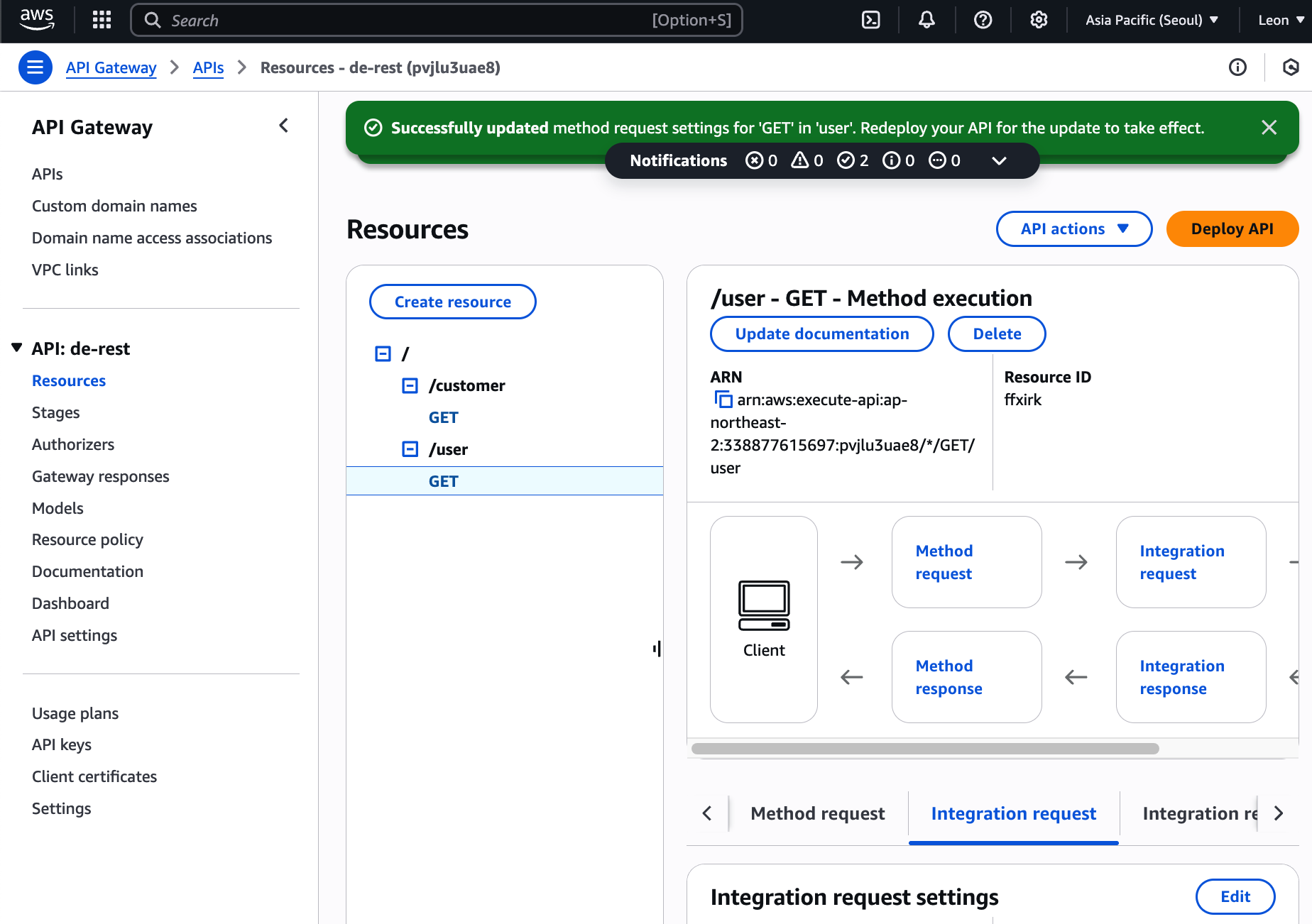Follow the API Gateway breadcrumb link
The image size is (1312, 924).
[111, 67]
